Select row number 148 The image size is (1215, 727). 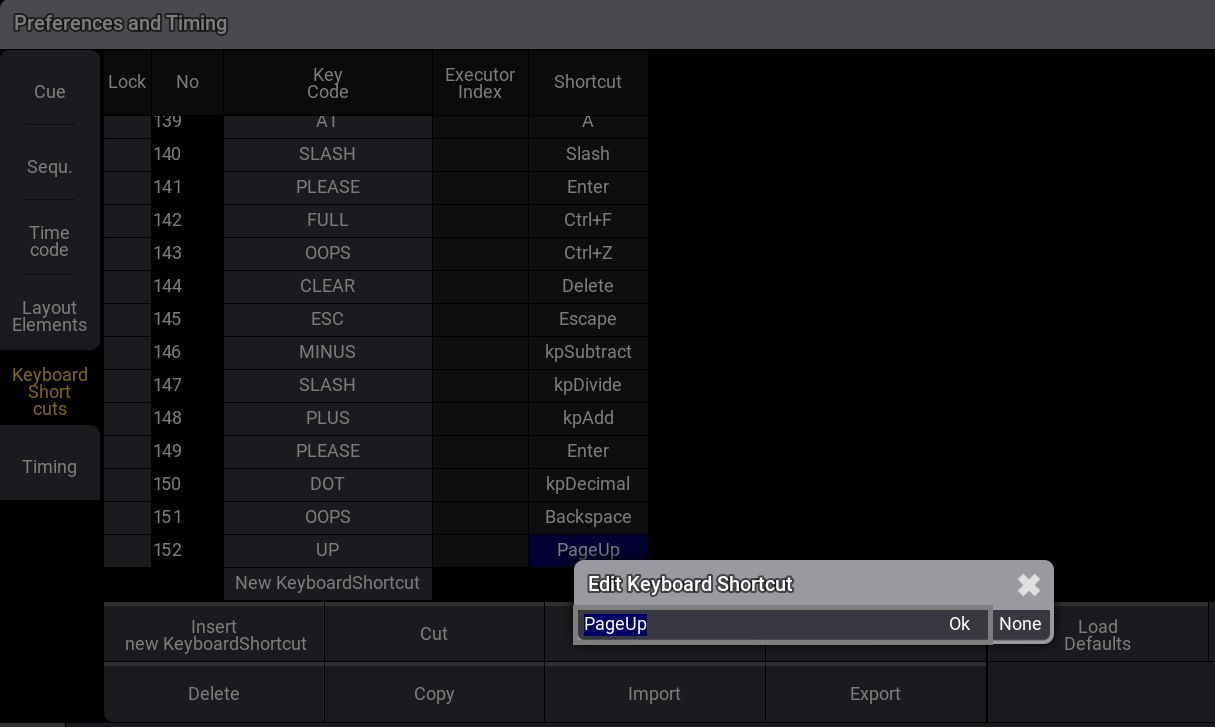pos(187,418)
